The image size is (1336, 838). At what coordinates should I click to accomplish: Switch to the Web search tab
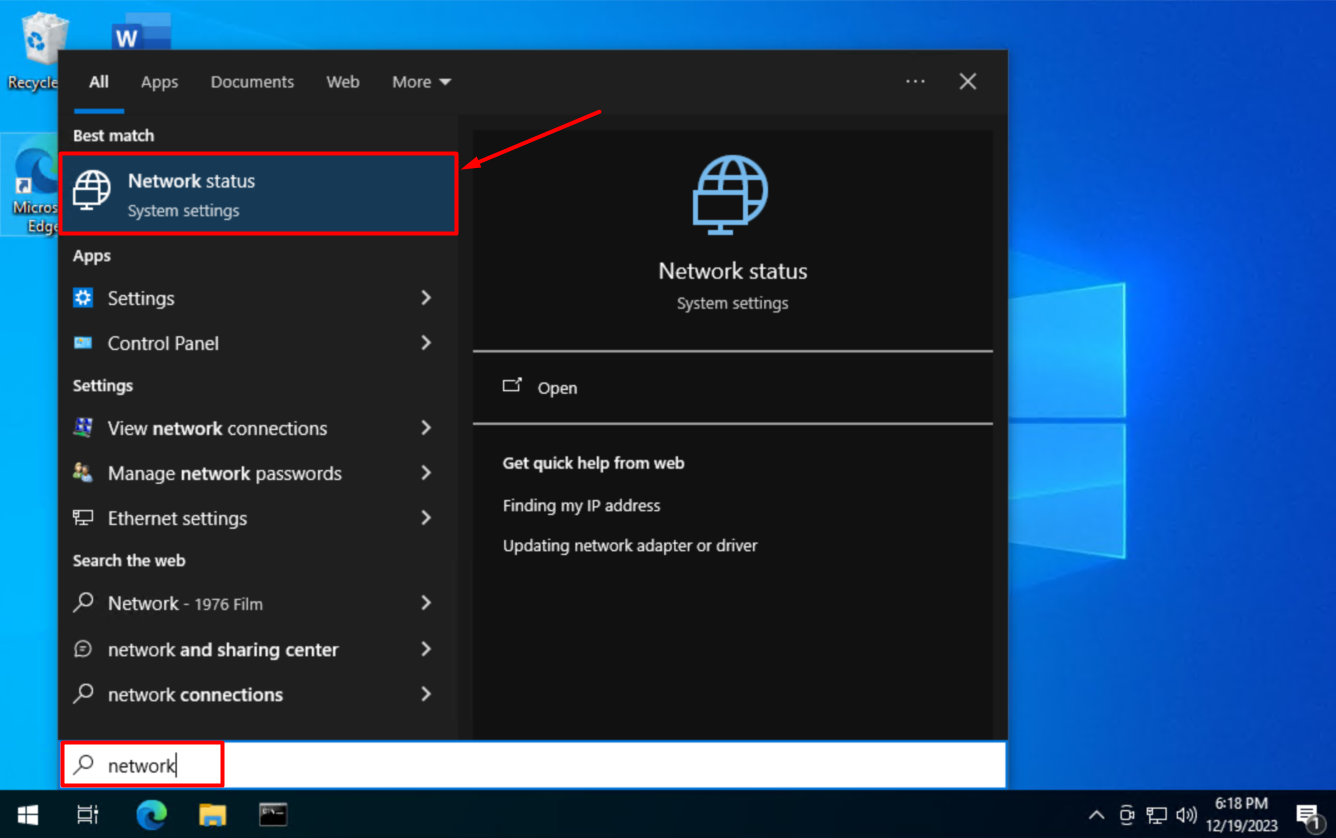click(343, 82)
